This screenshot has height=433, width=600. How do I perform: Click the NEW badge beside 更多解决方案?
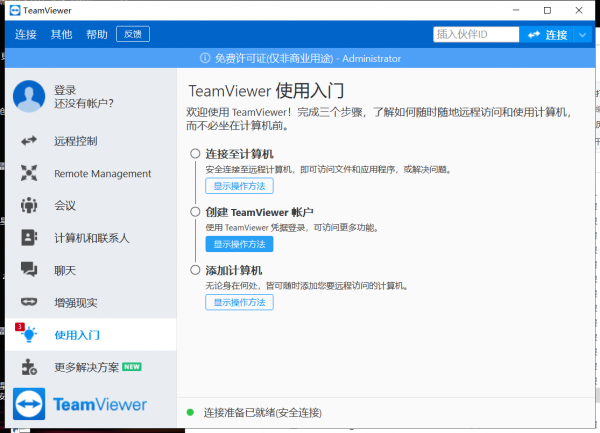pos(132,367)
